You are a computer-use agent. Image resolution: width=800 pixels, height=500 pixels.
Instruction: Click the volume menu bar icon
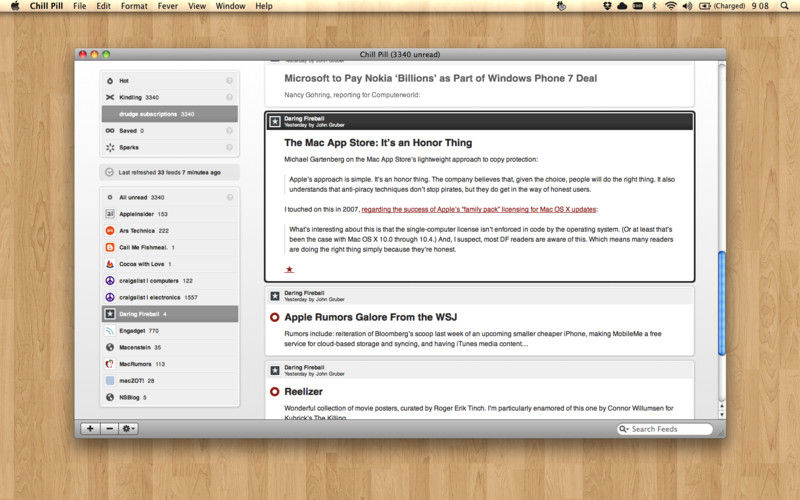coord(687,6)
